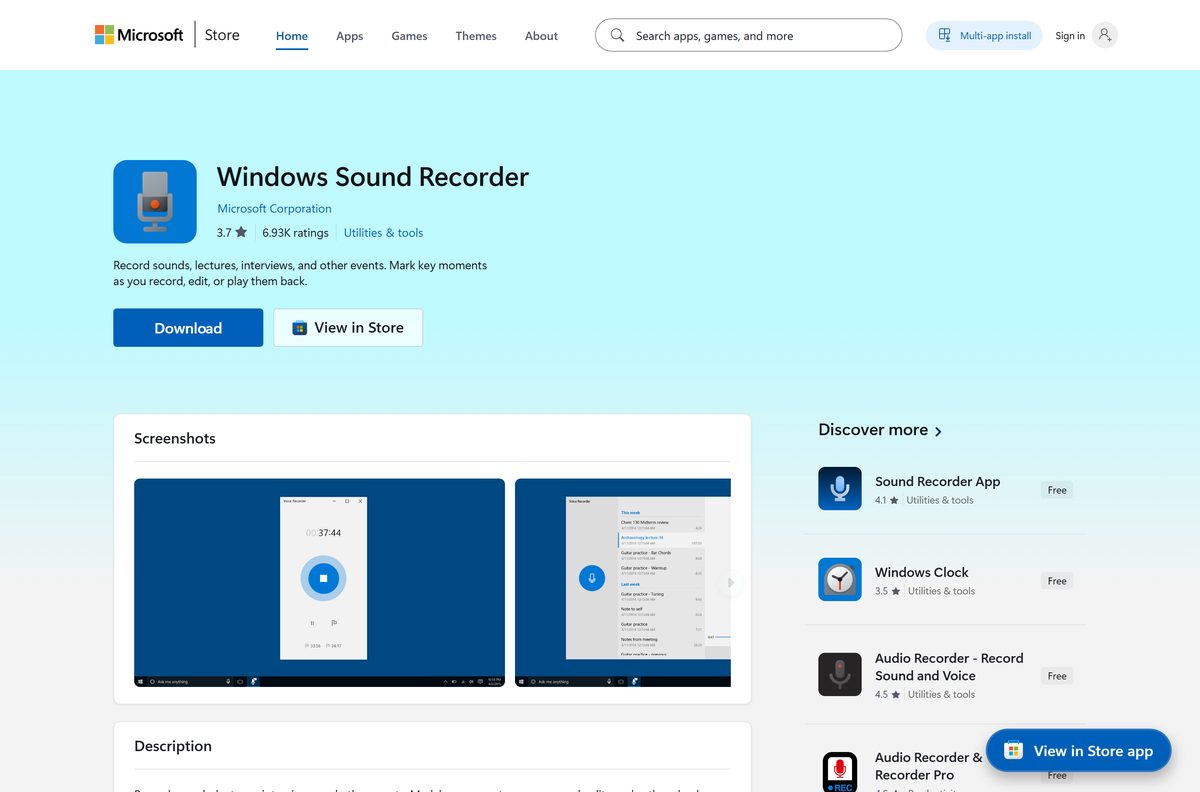Image resolution: width=1200 pixels, height=792 pixels.
Task: Open Audio Recorder - Record Sound and Voice
Action: click(949, 667)
